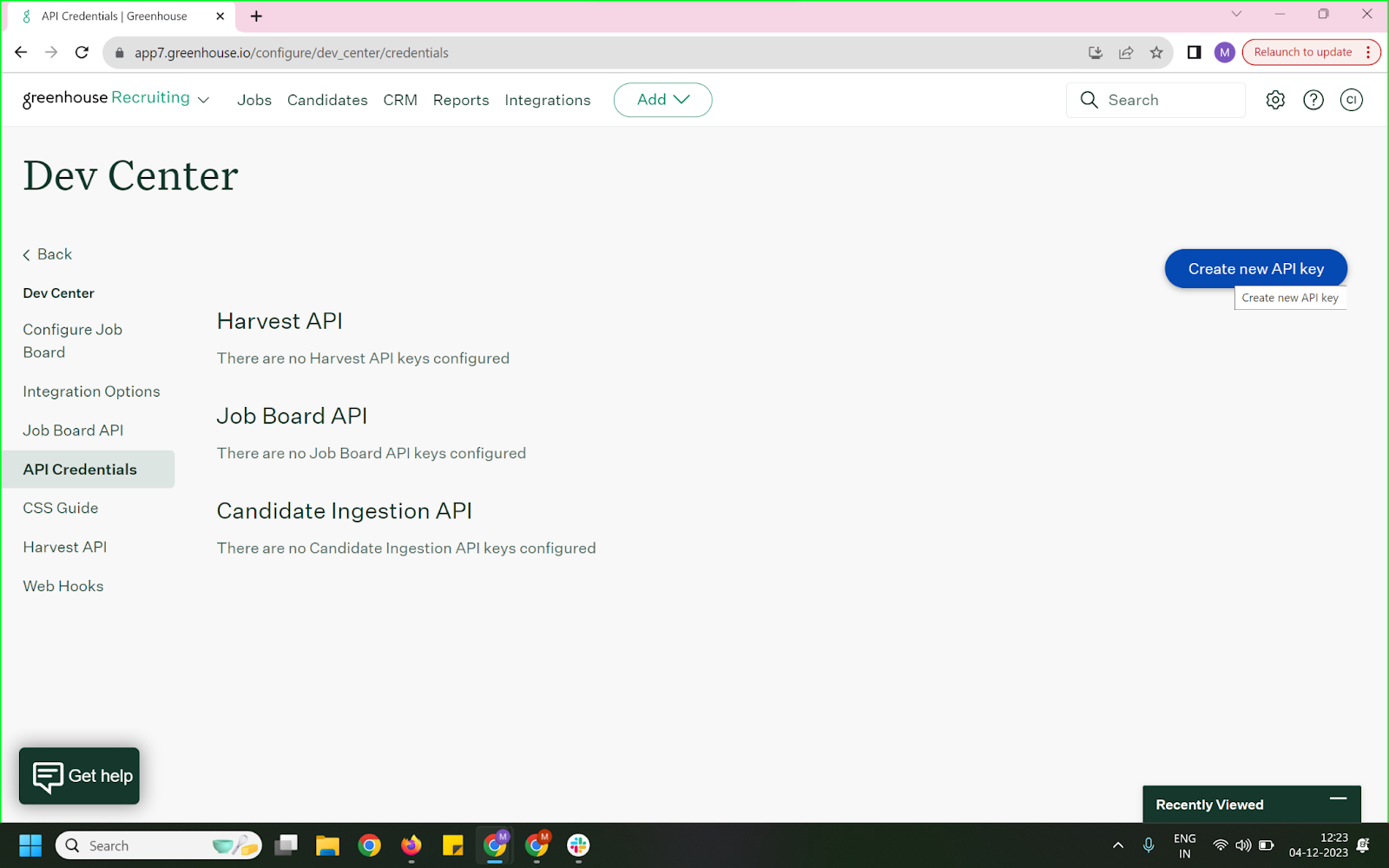Open Slack from the taskbar
Screen dimensions: 1389x868
pos(578,845)
